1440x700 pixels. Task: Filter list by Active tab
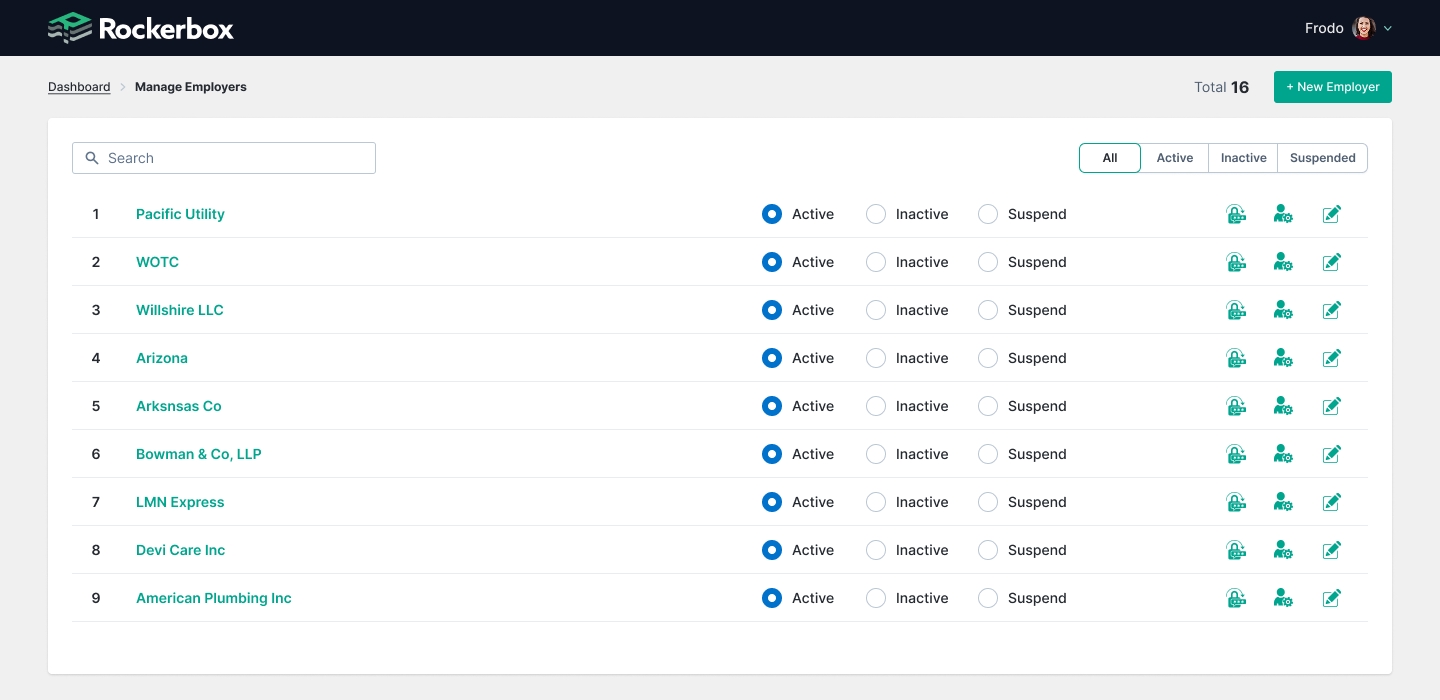1174,158
